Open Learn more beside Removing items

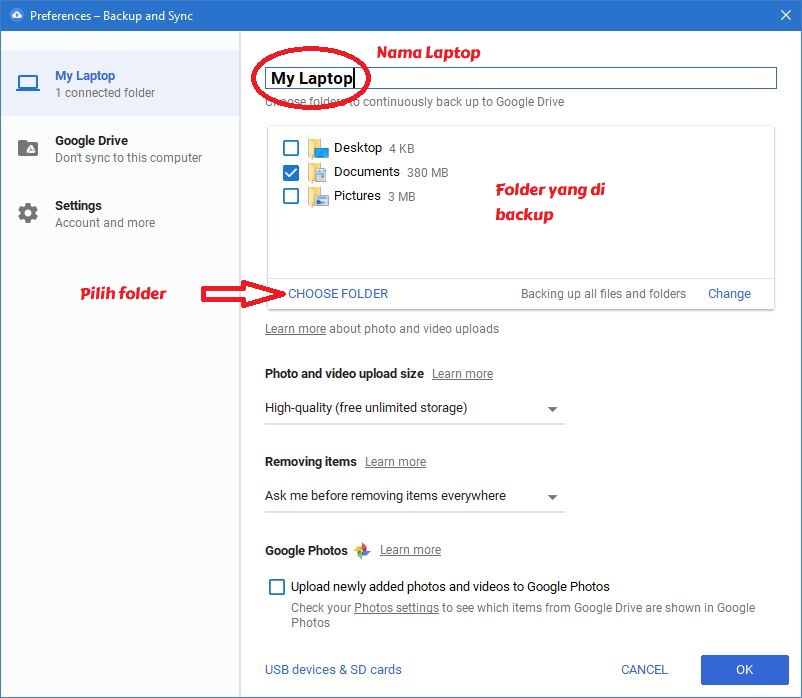click(395, 462)
